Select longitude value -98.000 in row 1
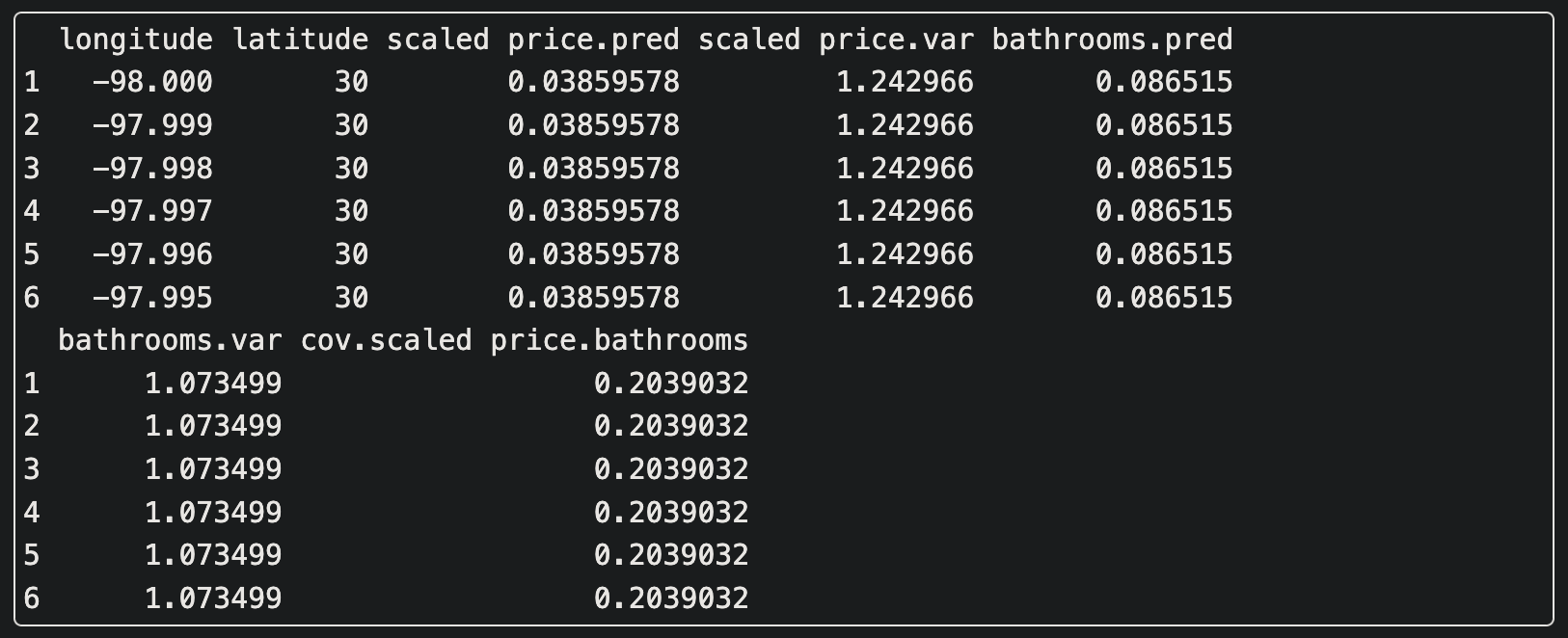This screenshot has width=1568, height=638. 152,82
